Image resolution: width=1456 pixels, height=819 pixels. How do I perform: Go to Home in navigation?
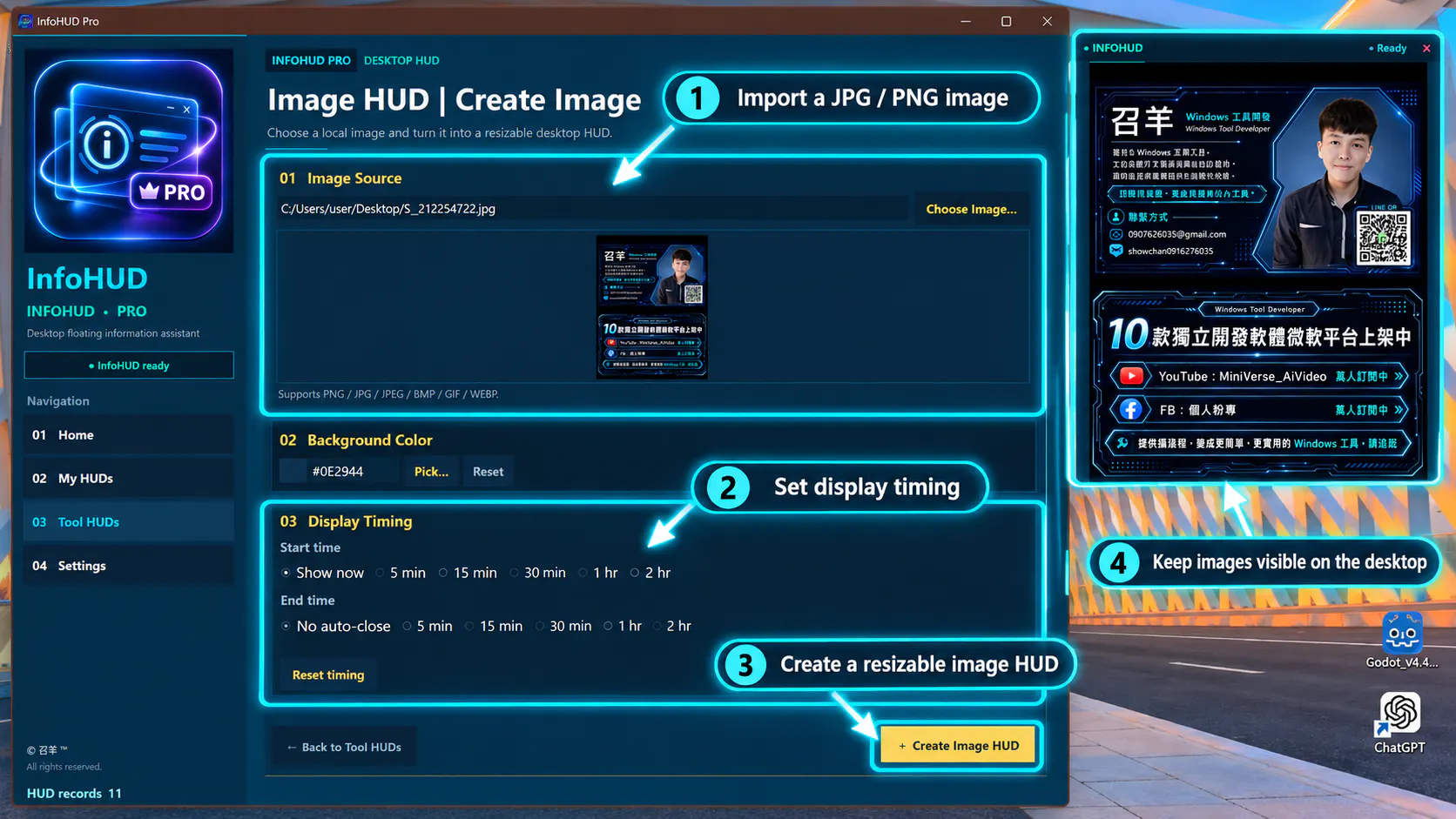(129, 434)
